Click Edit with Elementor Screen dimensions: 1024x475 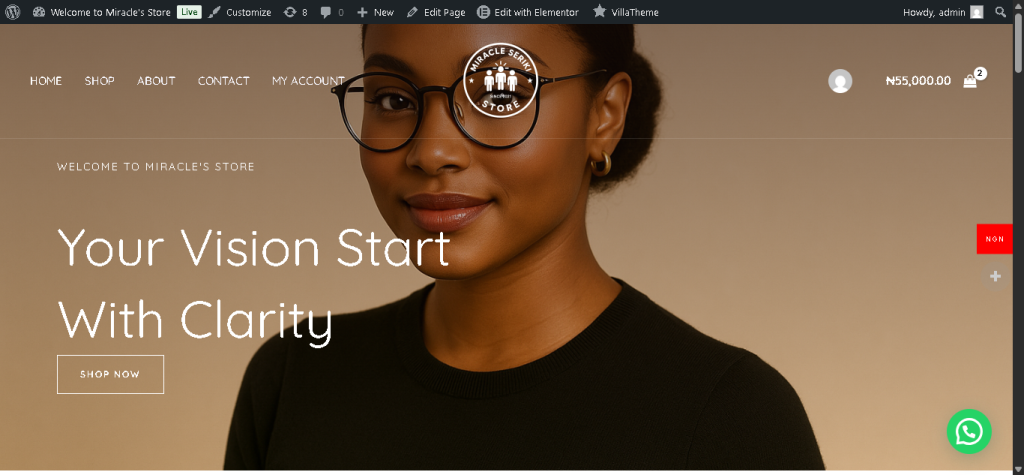[528, 12]
